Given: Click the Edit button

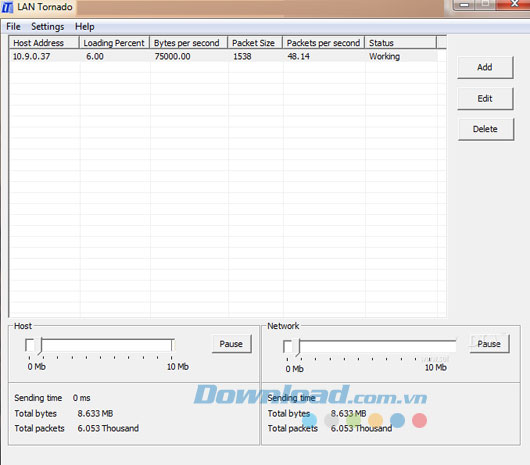Looking at the screenshot, I should tap(485, 98).
